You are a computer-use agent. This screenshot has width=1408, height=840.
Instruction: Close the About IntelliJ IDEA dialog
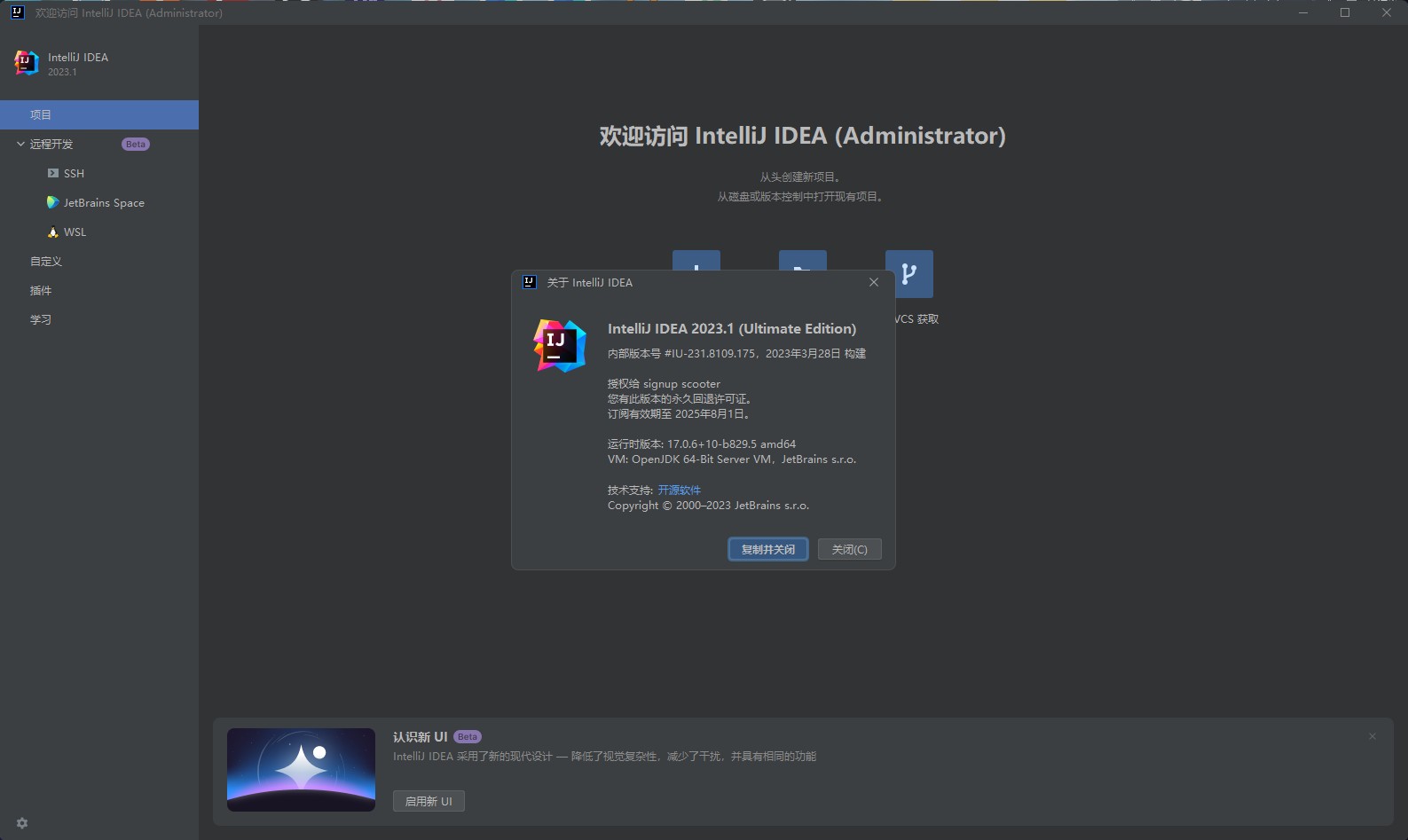click(874, 282)
